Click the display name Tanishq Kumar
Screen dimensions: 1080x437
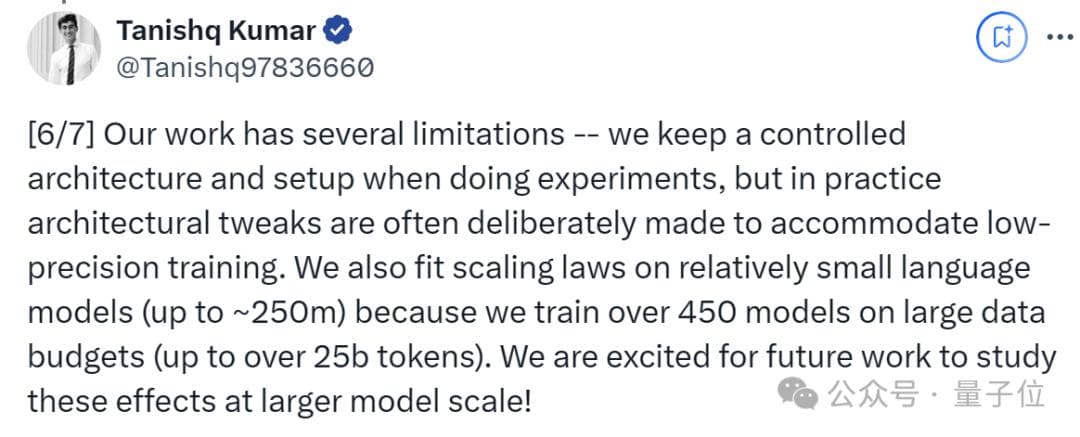[x=217, y=31]
